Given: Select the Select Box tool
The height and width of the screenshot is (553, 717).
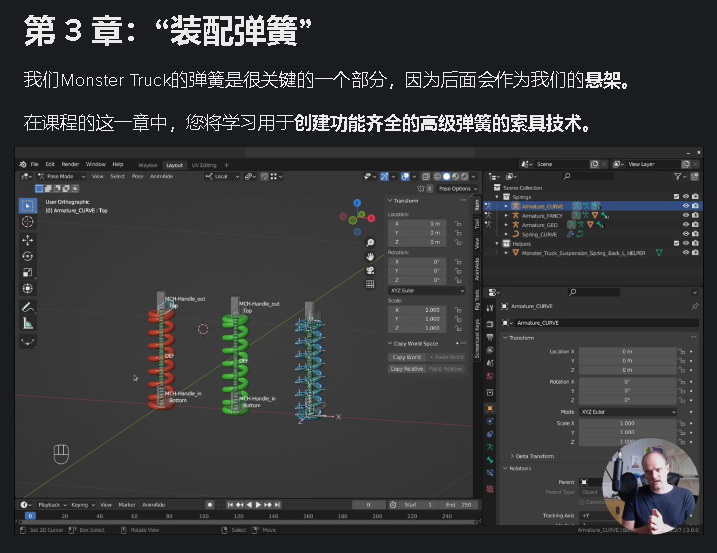Looking at the screenshot, I should (27, 206).
